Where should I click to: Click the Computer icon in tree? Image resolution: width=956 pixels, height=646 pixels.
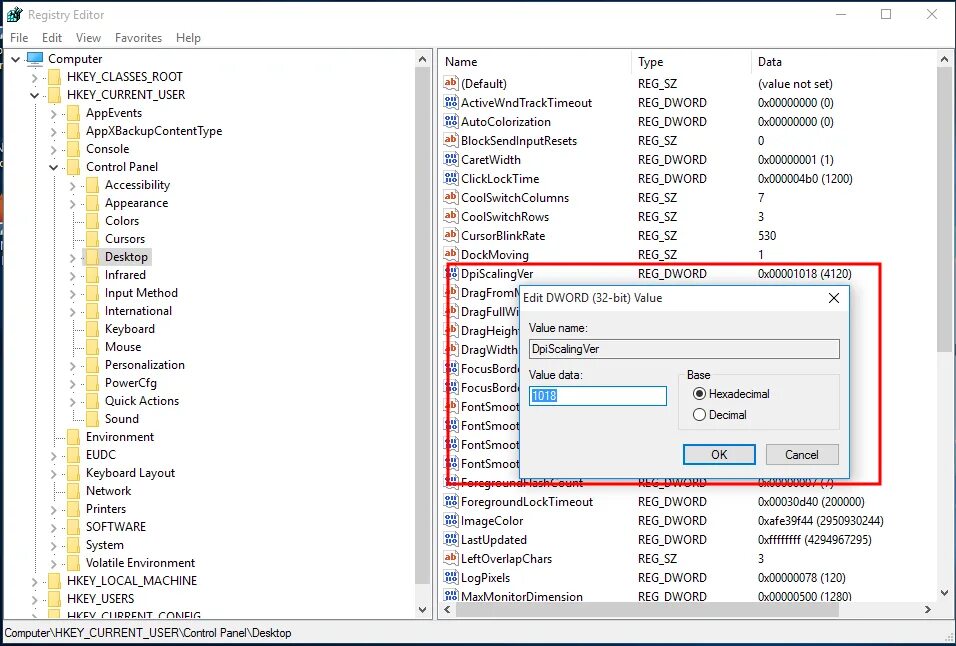pyautogui.click(x=35, y=59)
